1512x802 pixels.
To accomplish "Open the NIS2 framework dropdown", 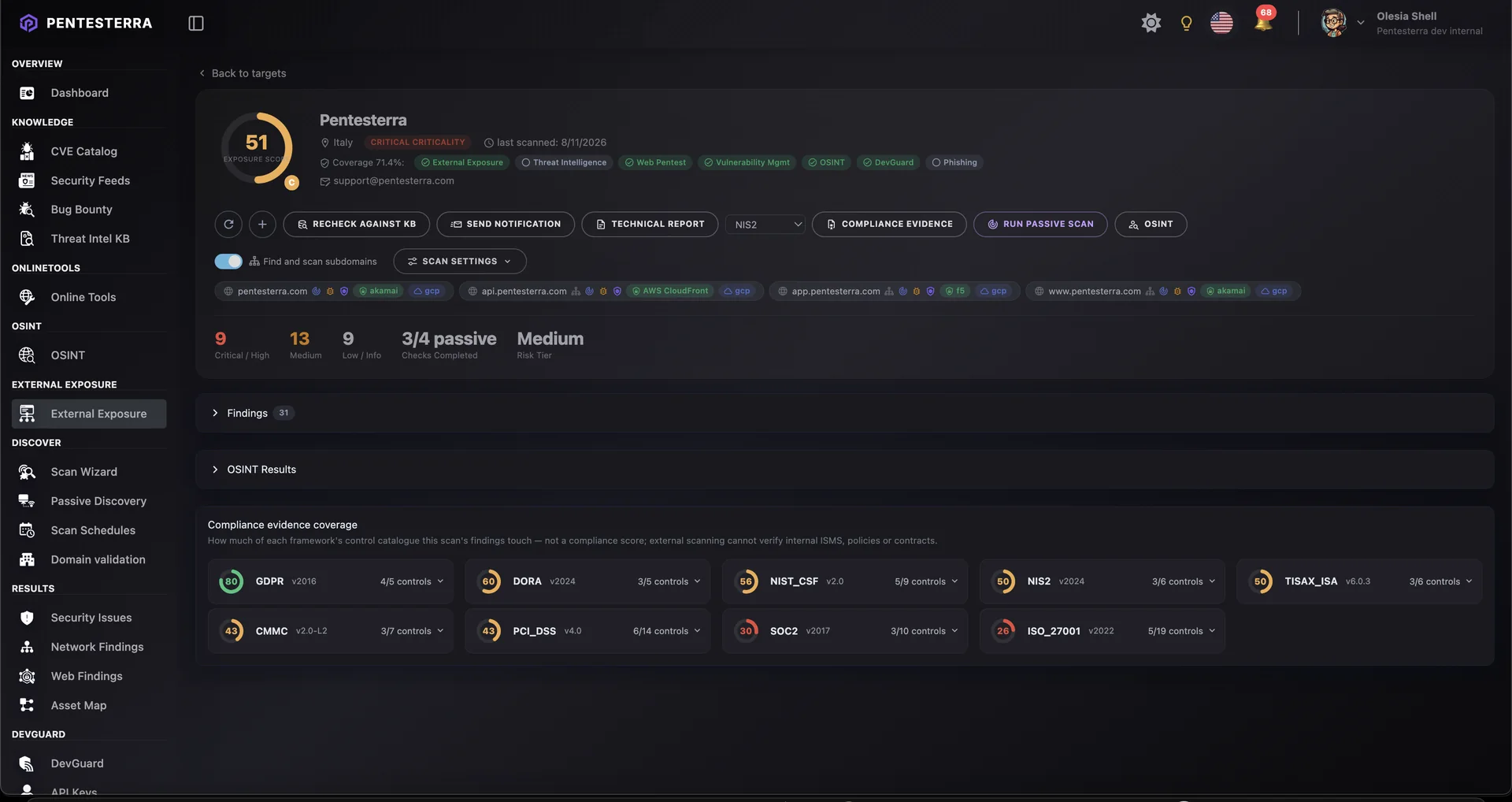I will pyautogui.click(x=765, y=225).
